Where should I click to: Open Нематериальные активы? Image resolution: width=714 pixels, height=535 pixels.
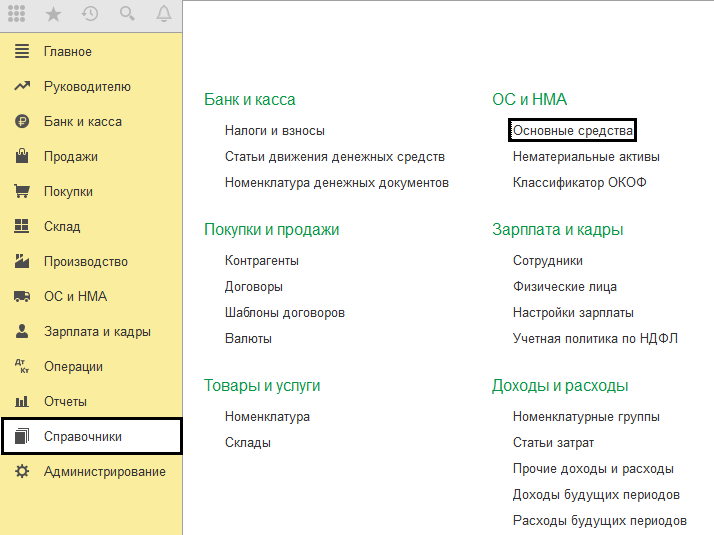click(x=586, y=157)
